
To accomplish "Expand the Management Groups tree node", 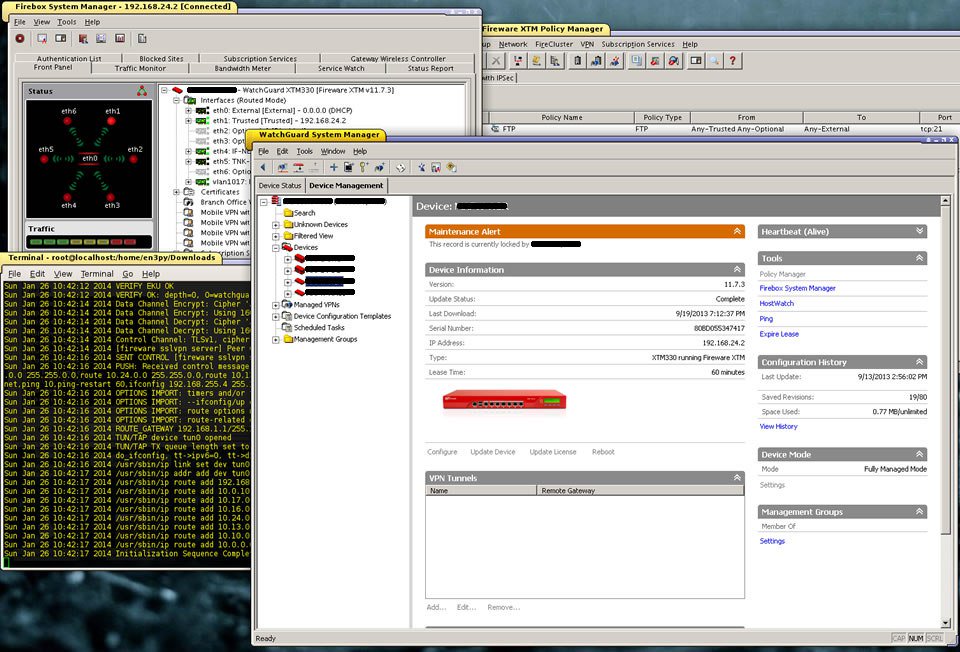I will [276, 340].
